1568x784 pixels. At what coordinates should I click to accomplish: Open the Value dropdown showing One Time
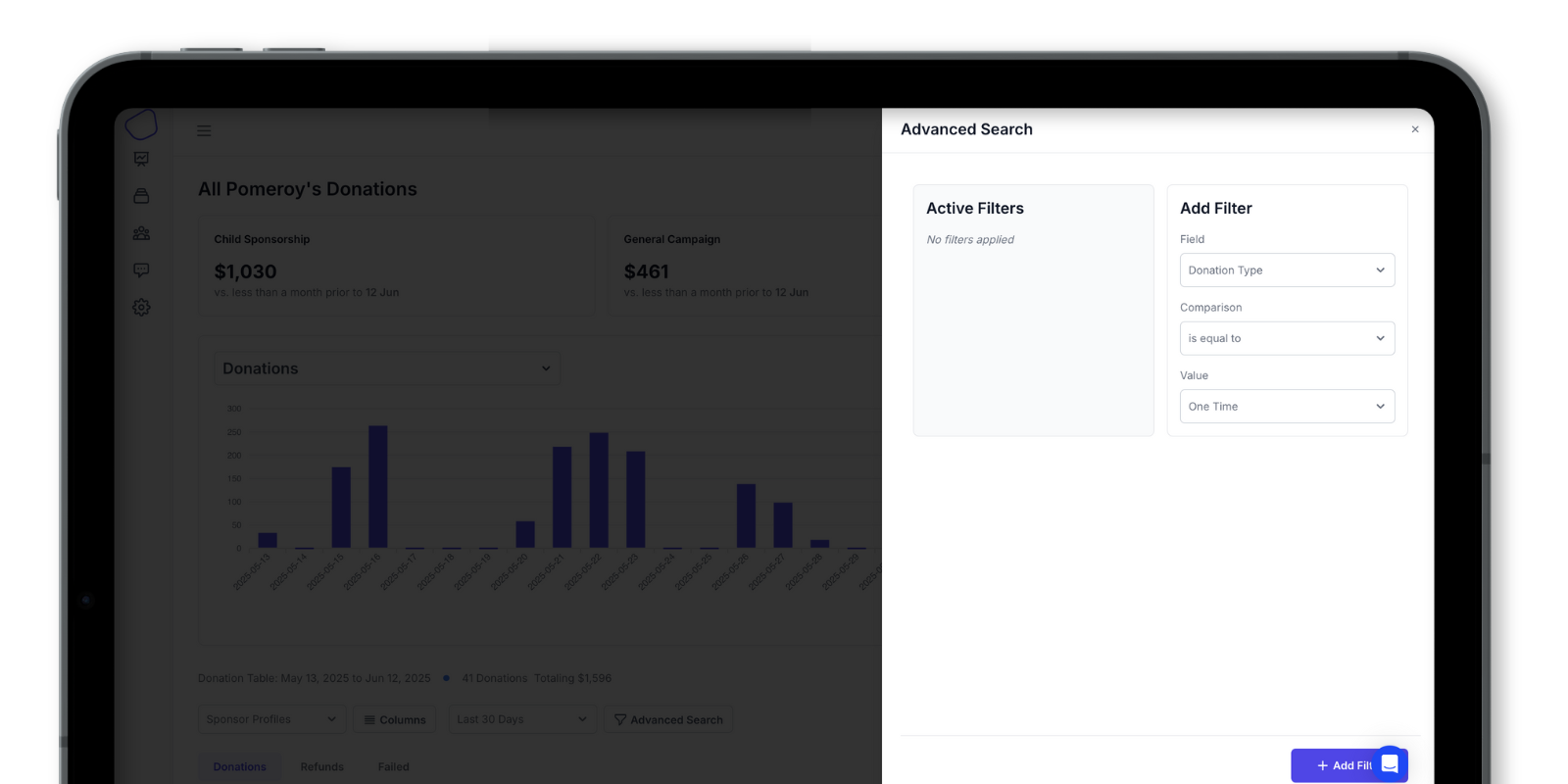1287,407
